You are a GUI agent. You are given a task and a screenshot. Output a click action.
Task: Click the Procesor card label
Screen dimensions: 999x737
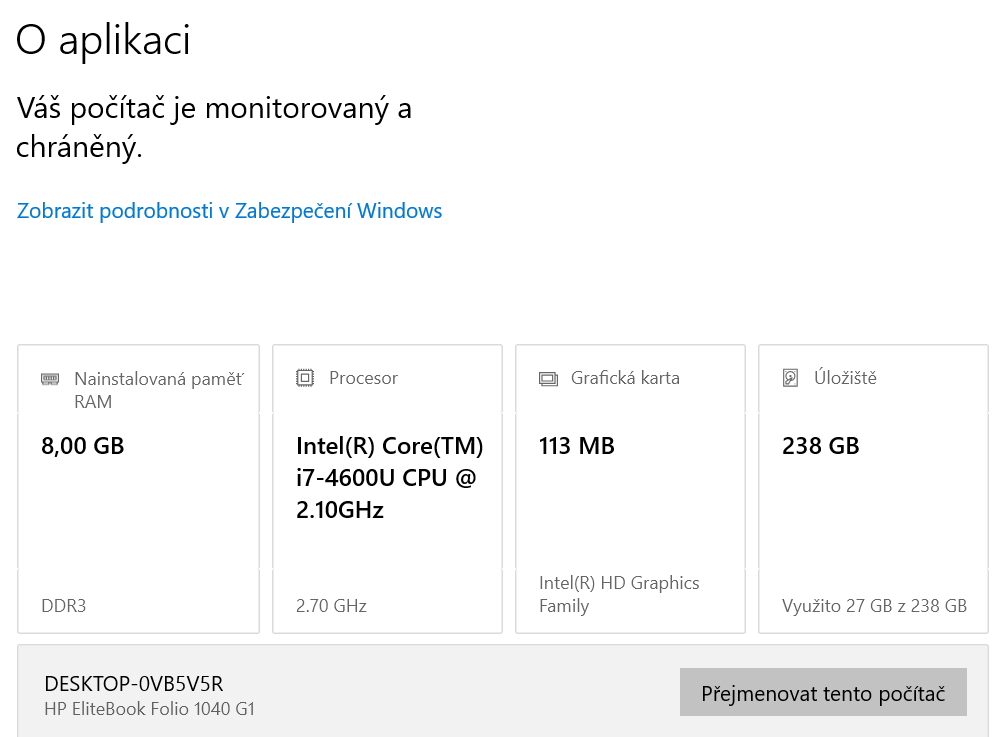click(363, 378)
